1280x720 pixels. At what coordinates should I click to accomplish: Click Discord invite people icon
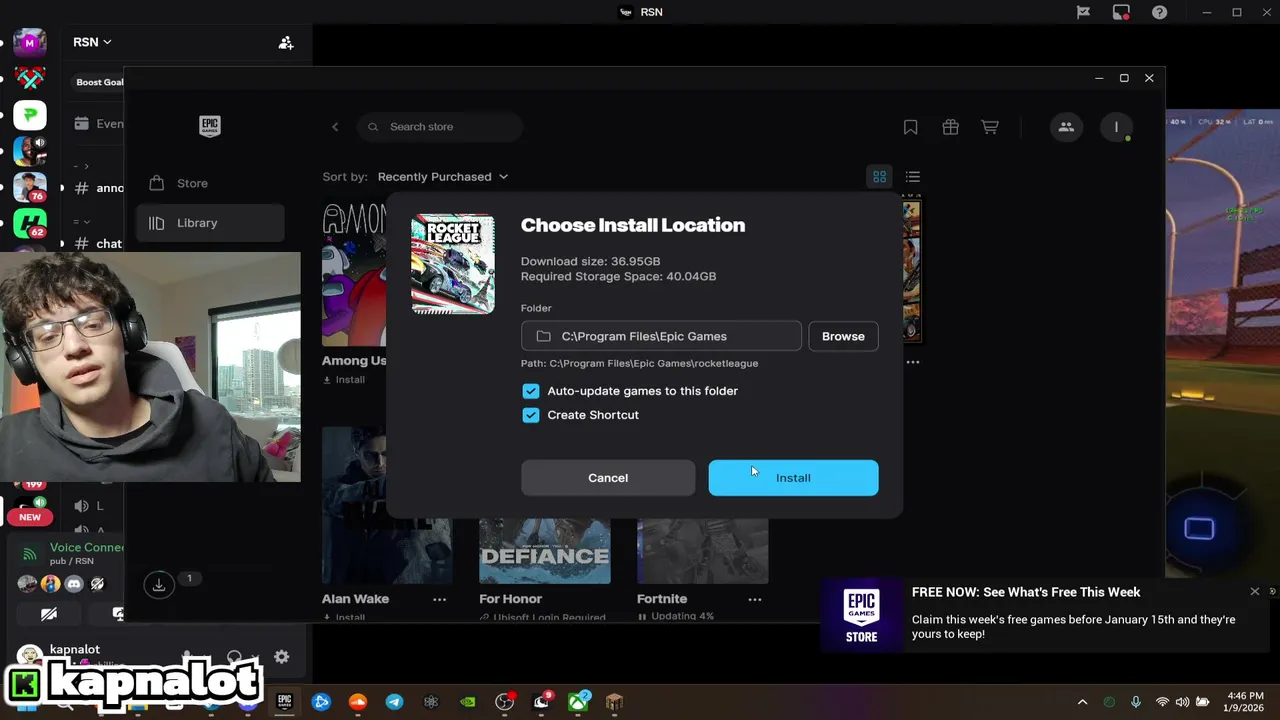click(286, 43)
